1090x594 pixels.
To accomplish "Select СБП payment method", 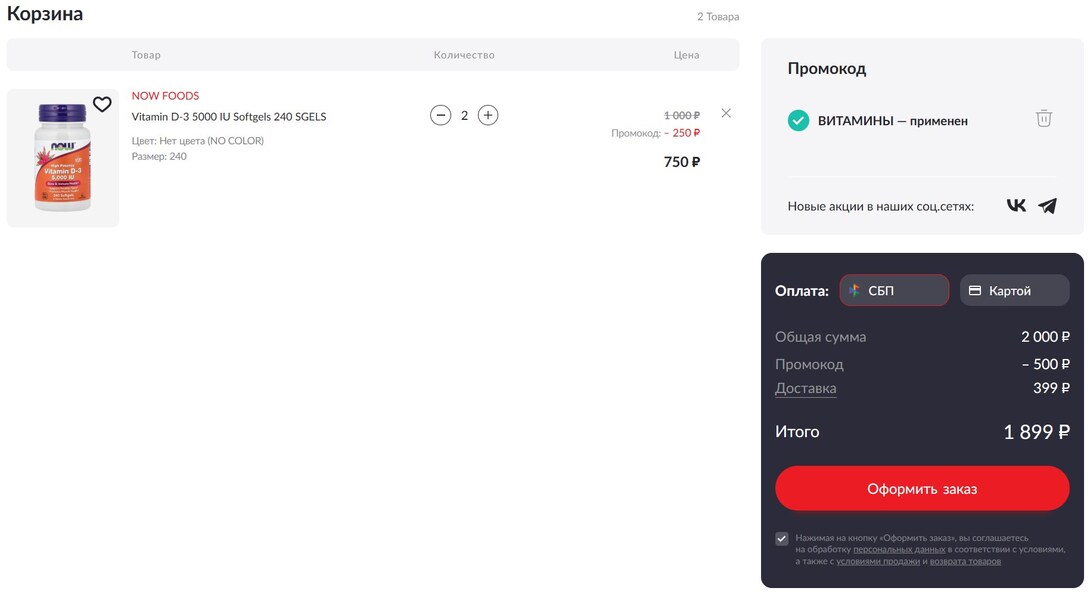I will click(x=894, y=291).
